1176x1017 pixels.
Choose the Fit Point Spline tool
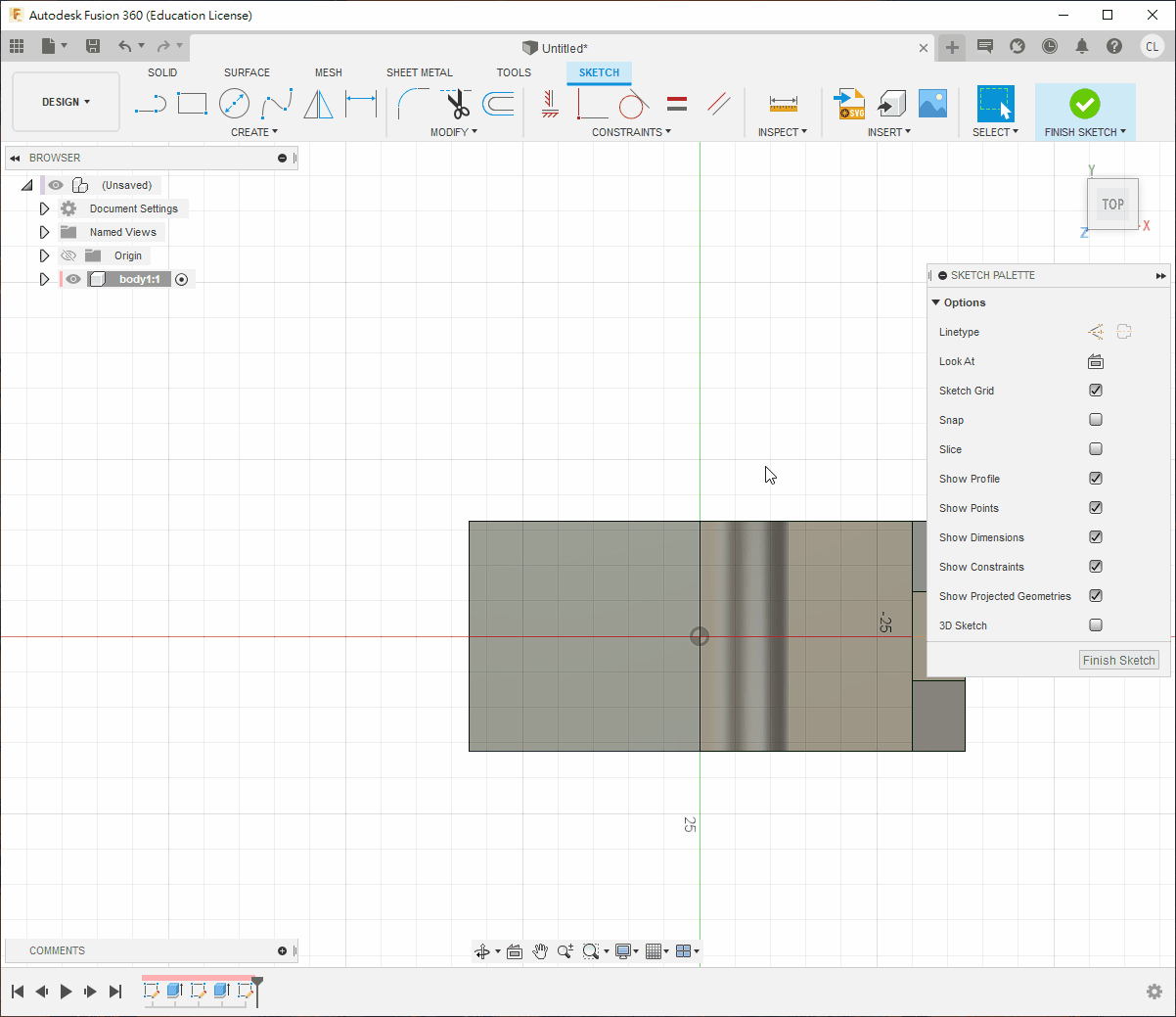point(277,104)
